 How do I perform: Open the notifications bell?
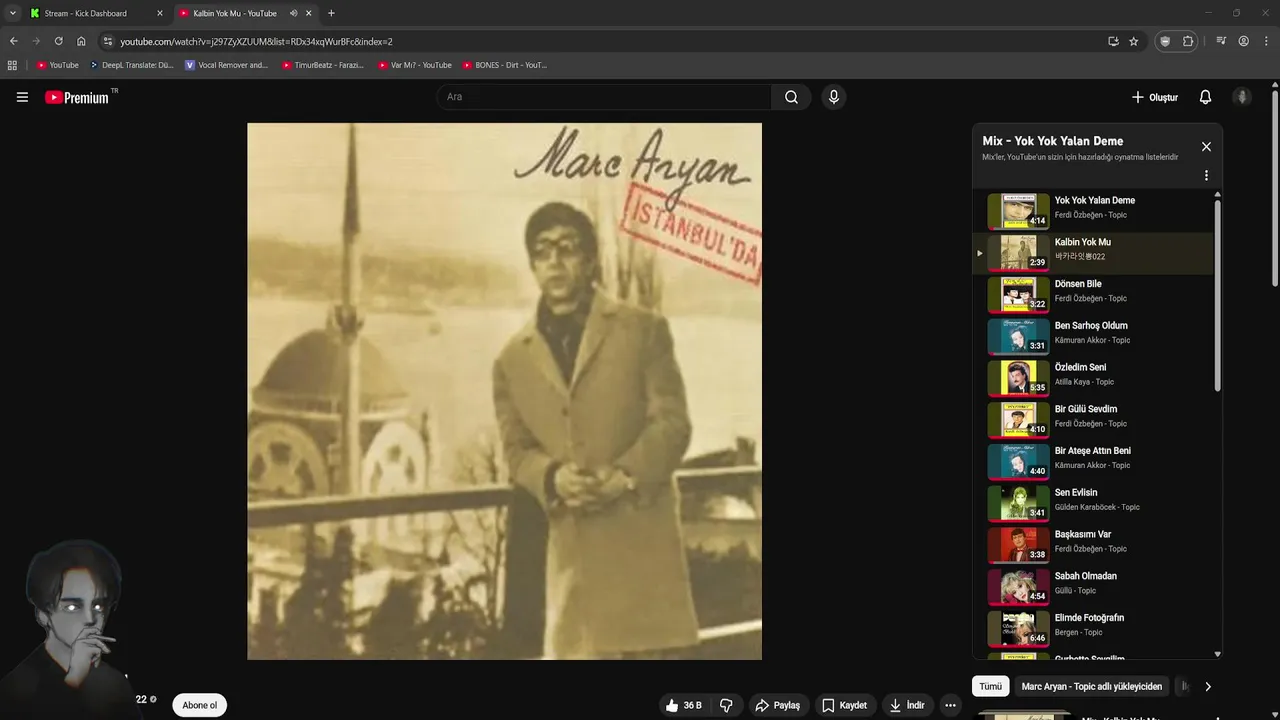(1205, 97)
